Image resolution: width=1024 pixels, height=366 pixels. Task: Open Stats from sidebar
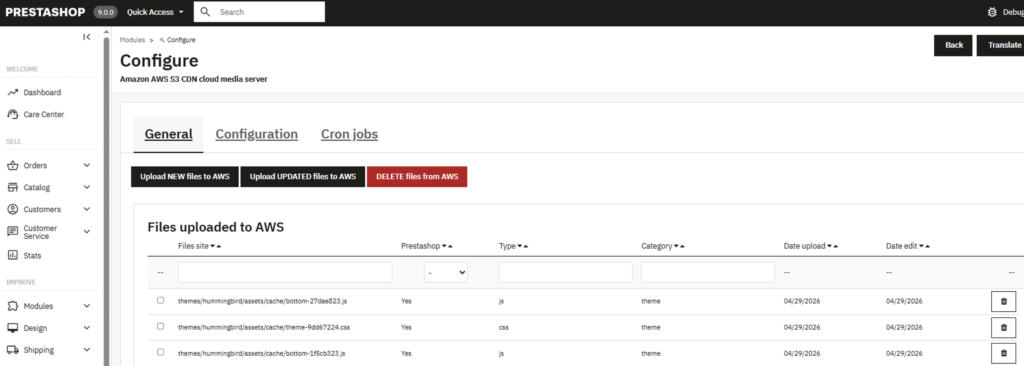tap(33, 256)
